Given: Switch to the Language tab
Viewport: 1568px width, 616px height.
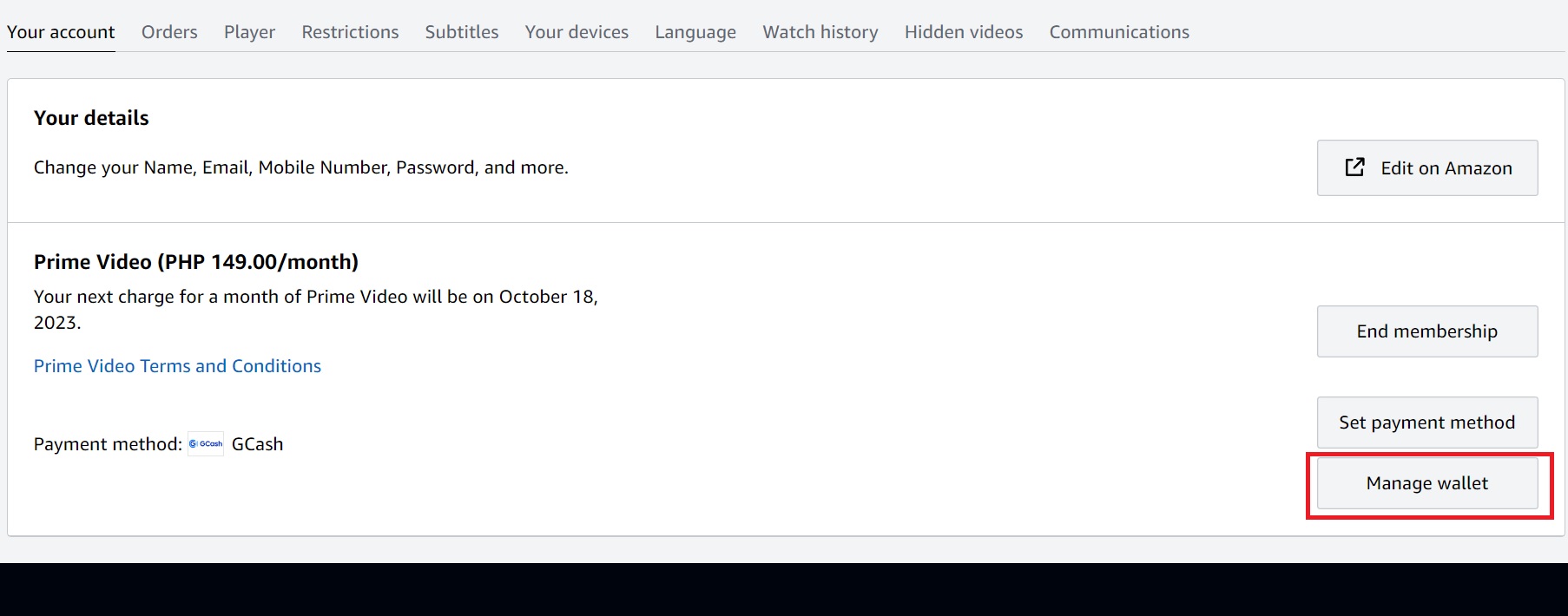Looking at the screenshot, I should coord(695,32).
